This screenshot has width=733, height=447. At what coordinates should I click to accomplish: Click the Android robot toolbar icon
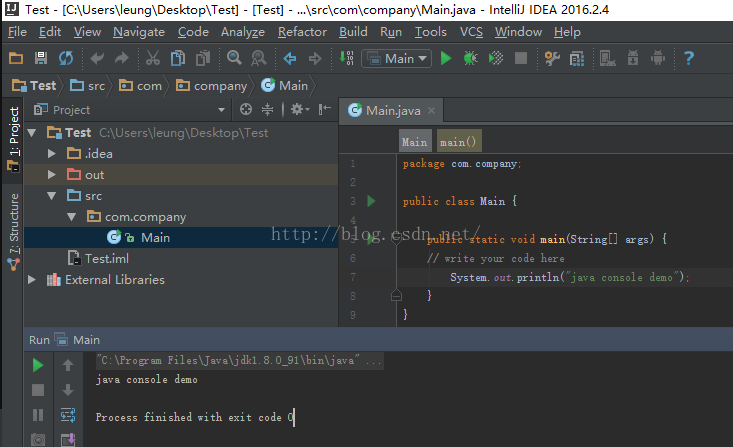click(x=658, y=58)
